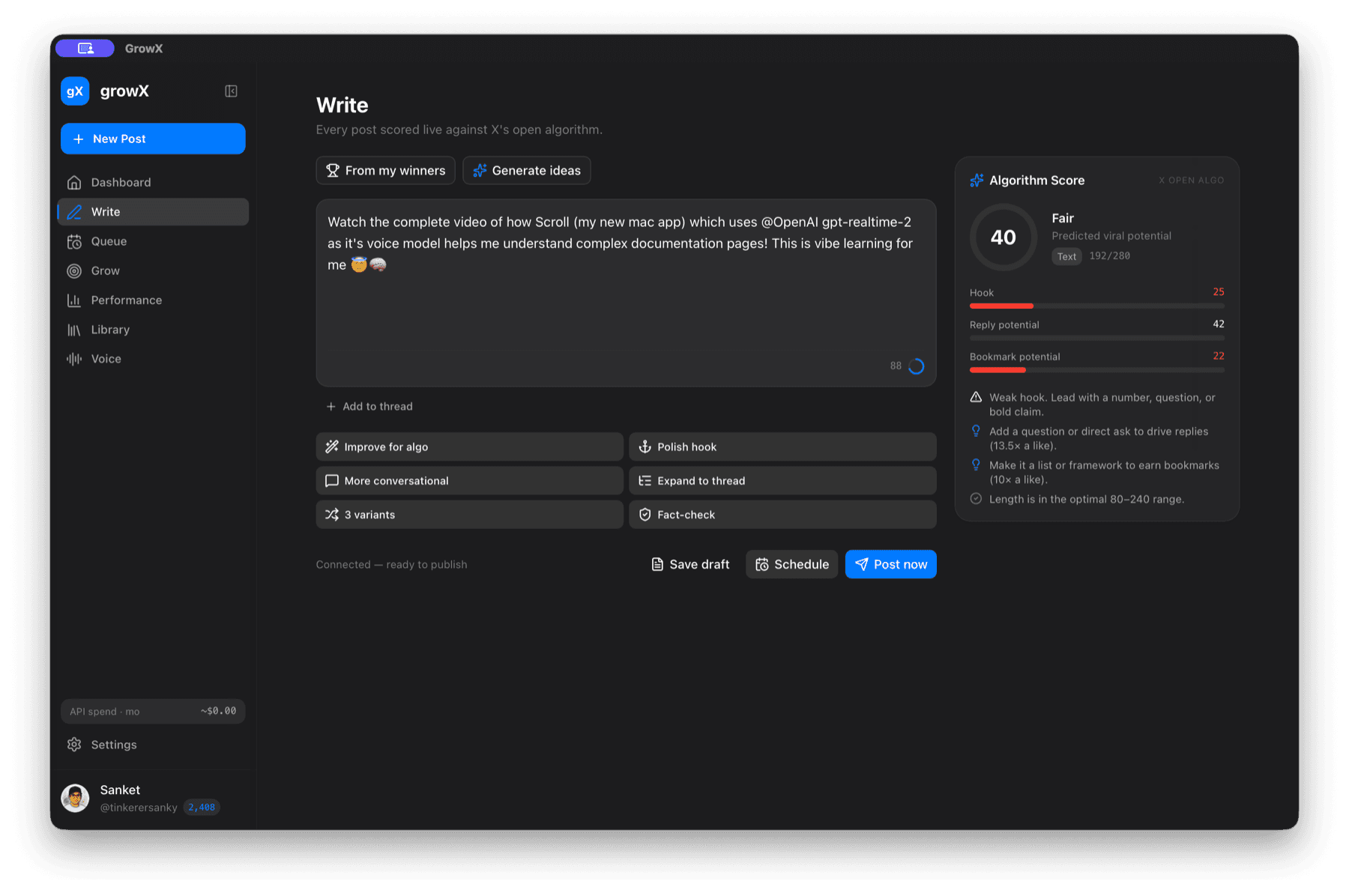Click the Dashboard home icon

(74, 182)
